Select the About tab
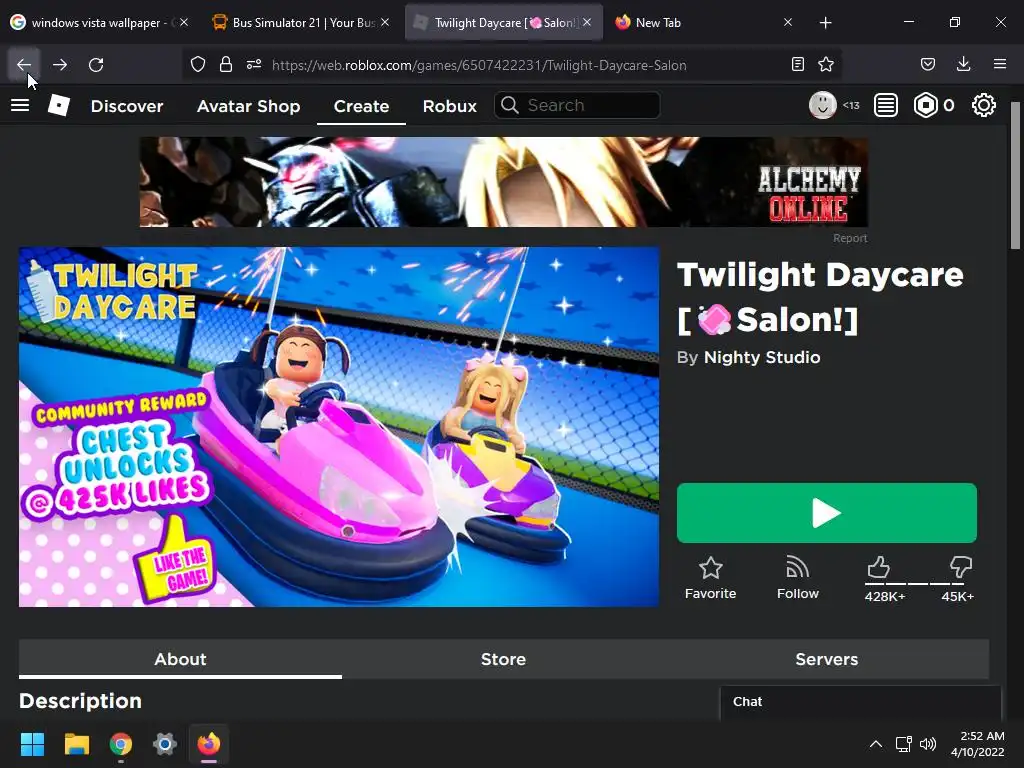The image size is (1024, 768). (180, 659)
